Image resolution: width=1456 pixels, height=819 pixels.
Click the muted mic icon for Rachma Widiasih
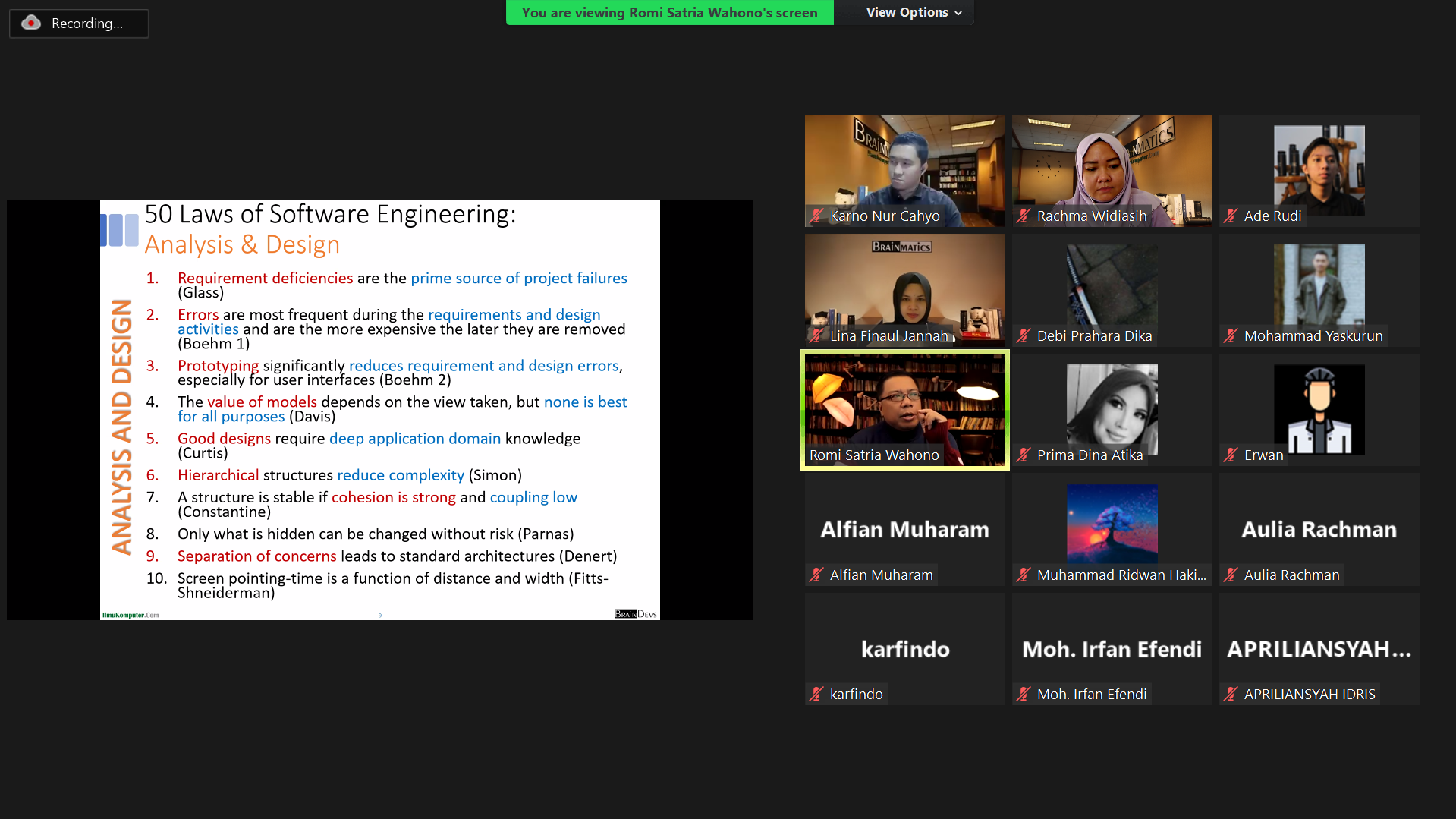click(1024, 216)
